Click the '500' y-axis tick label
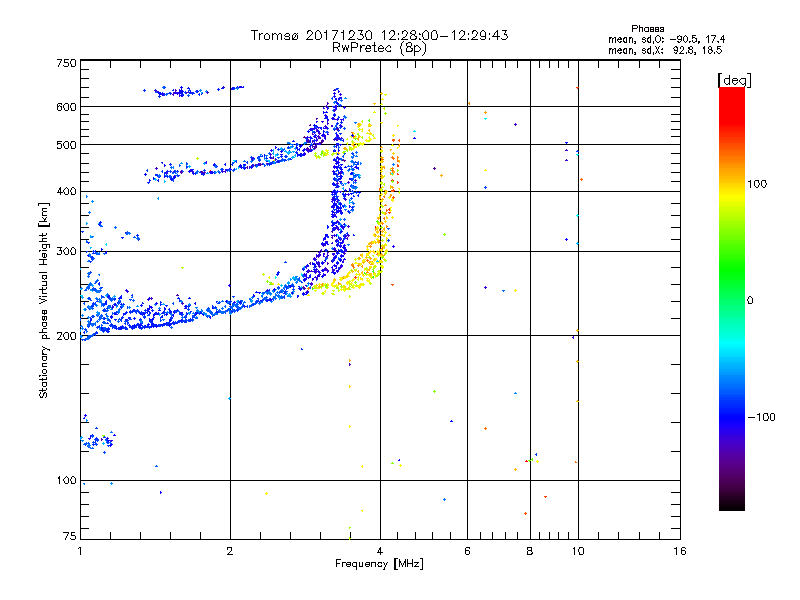The width and height of the screenshot is (800, 600). click(x=66, y=145)
